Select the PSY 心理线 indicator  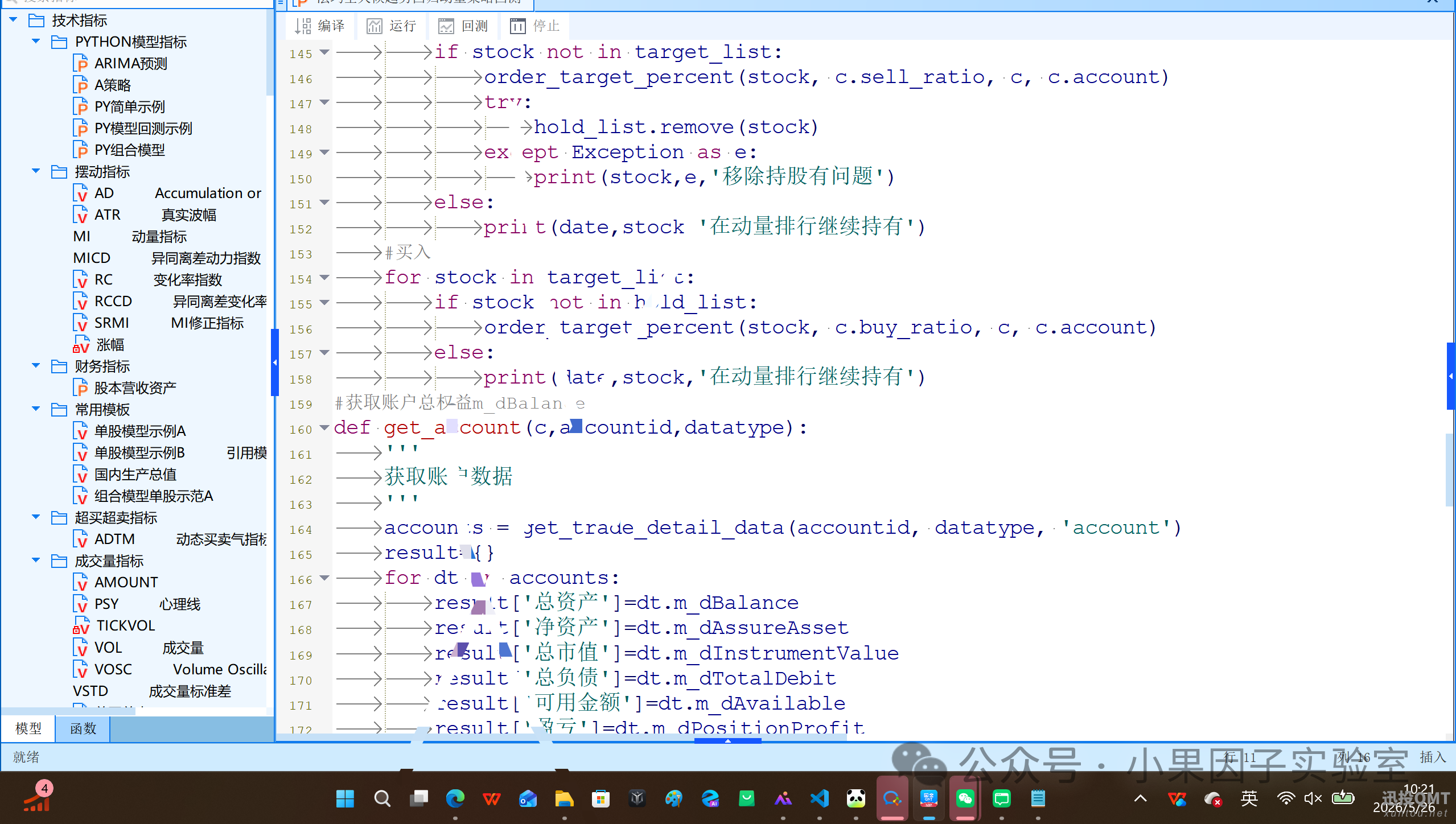click(x=137, y=604)
